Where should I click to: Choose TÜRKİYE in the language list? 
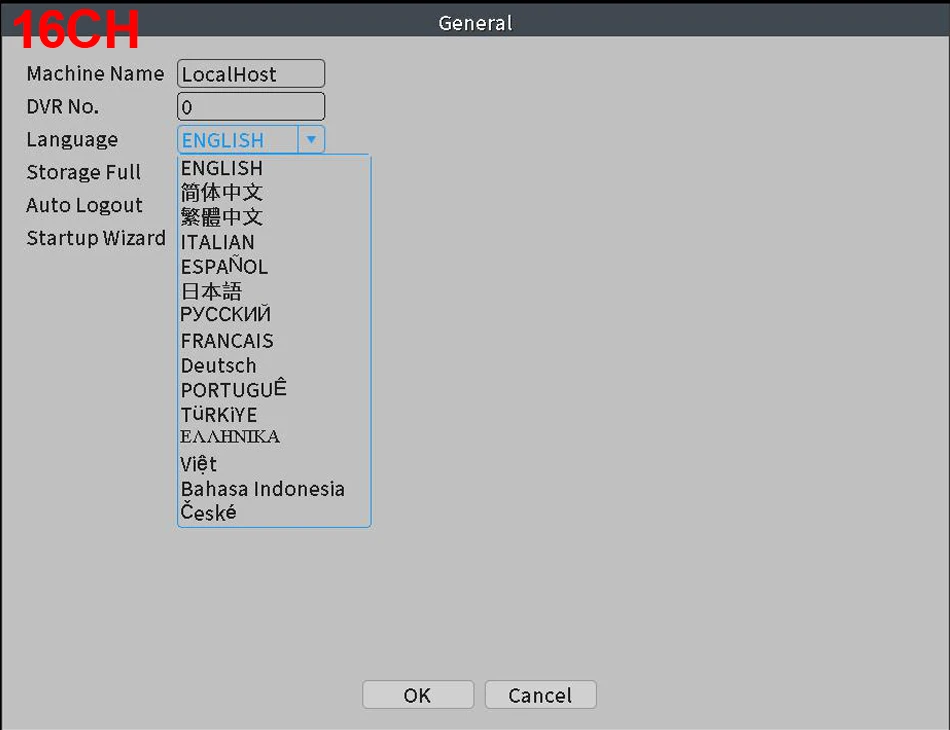219,415
